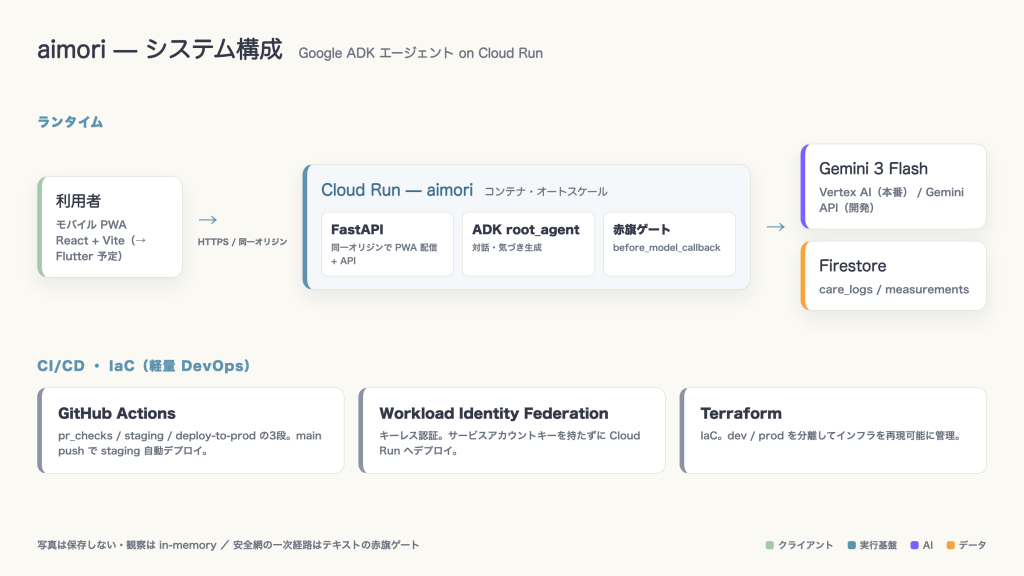Open the Gemini 3 Flash card
This screenshot has height=576, width=1024.
tap(893, 186)
